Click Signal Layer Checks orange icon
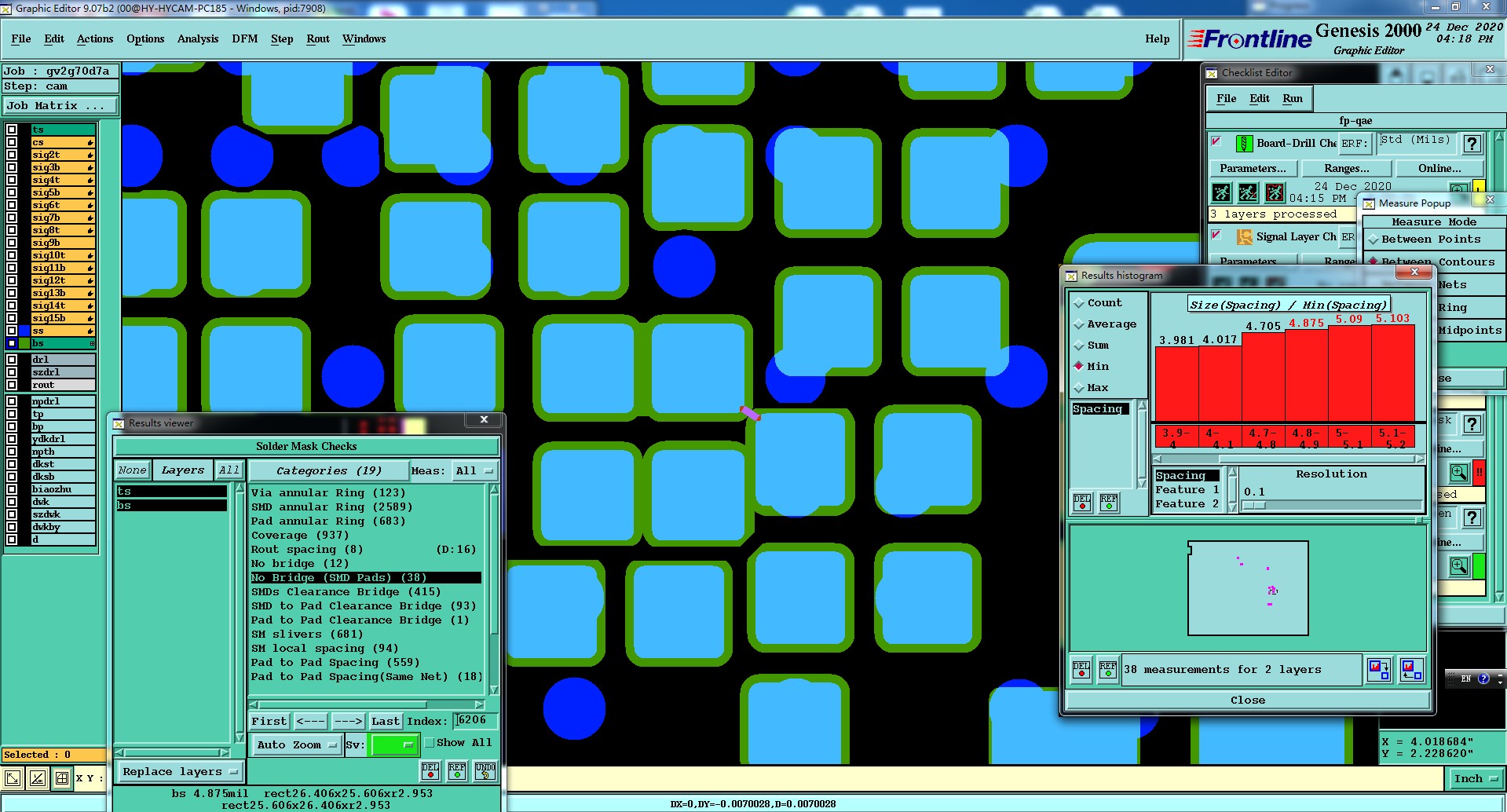 pos(1244,236)
